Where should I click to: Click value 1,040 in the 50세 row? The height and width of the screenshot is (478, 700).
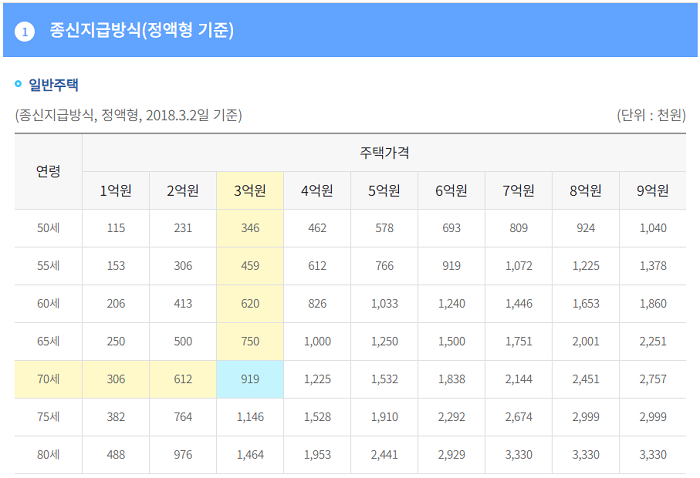[653, 228]
